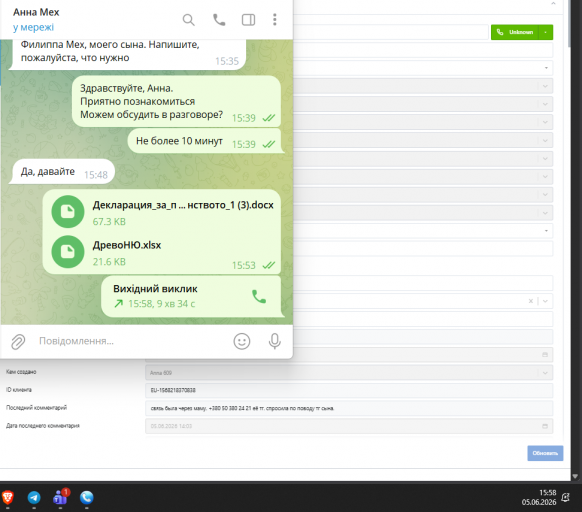
Task: Download the Декларация docx file icon
Action: [x=68, y=212]
